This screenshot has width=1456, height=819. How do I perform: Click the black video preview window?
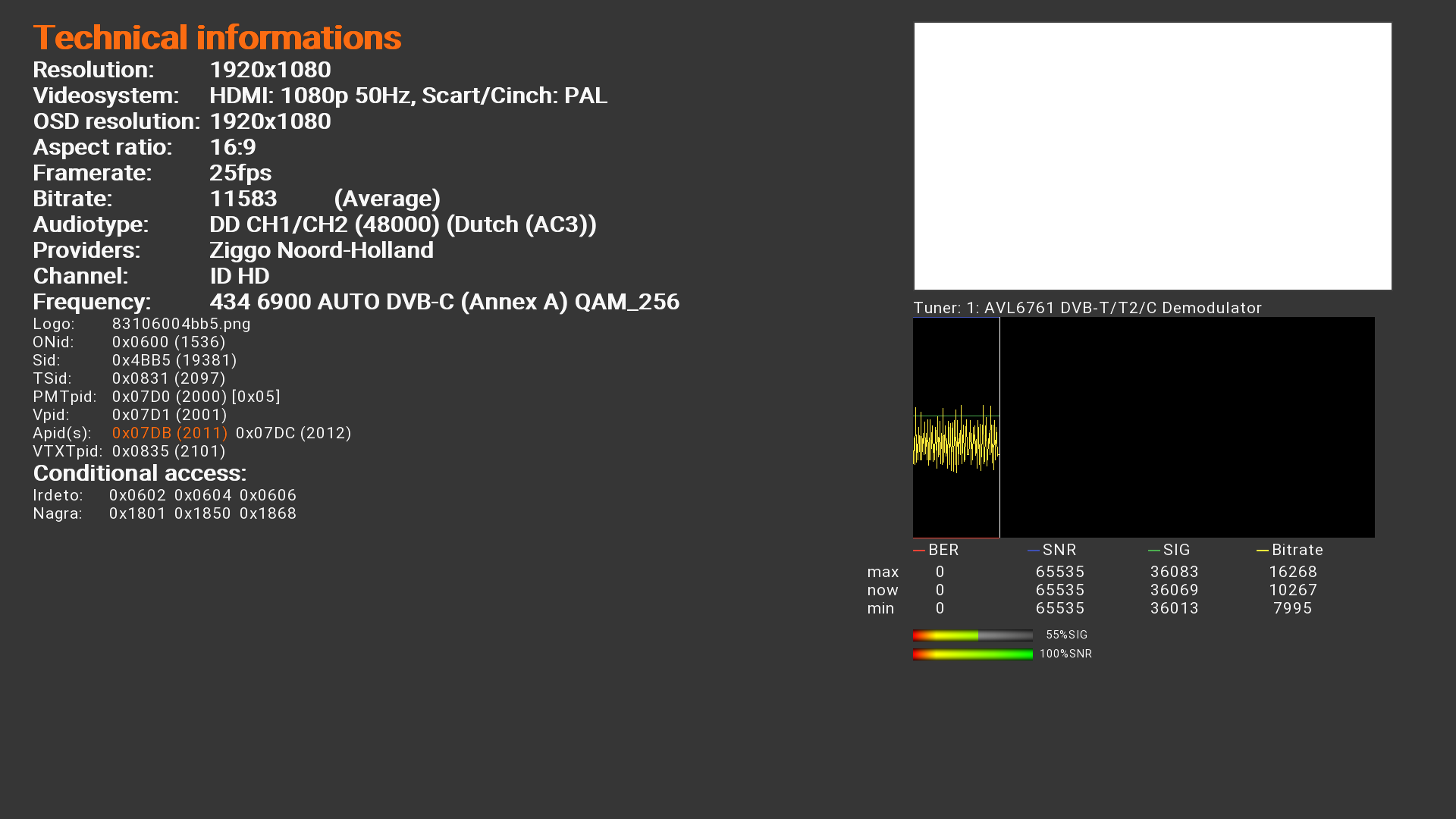pyautogui.click(x=1153, y=155)
